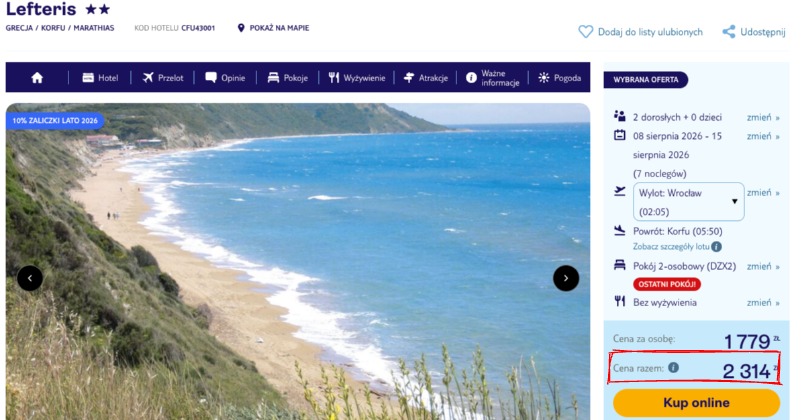The image size is (796, 420).
Task: Open the Pokoje tab
Action: [x=287, y=78]
